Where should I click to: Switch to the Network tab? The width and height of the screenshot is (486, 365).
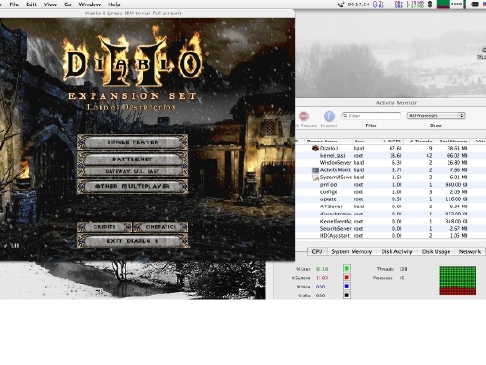(470, 252)
